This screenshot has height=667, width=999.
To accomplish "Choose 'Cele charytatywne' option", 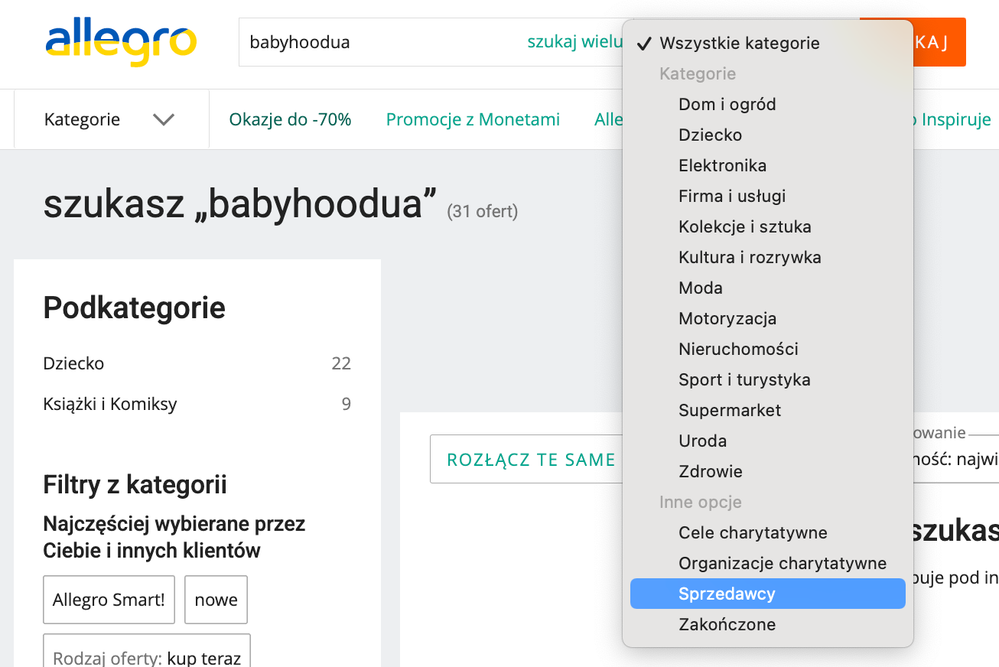I will pos(767,533).
